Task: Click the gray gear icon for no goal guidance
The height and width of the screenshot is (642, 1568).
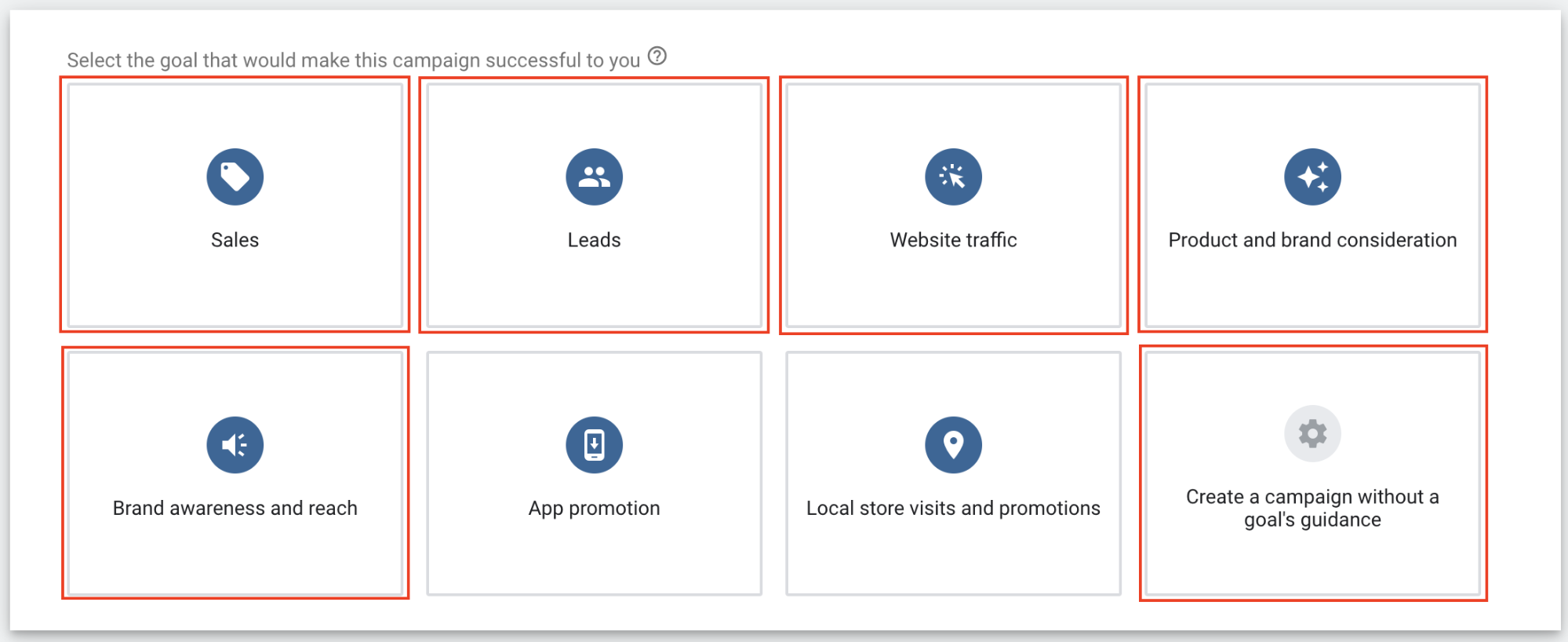Action: click(1312, 433)
